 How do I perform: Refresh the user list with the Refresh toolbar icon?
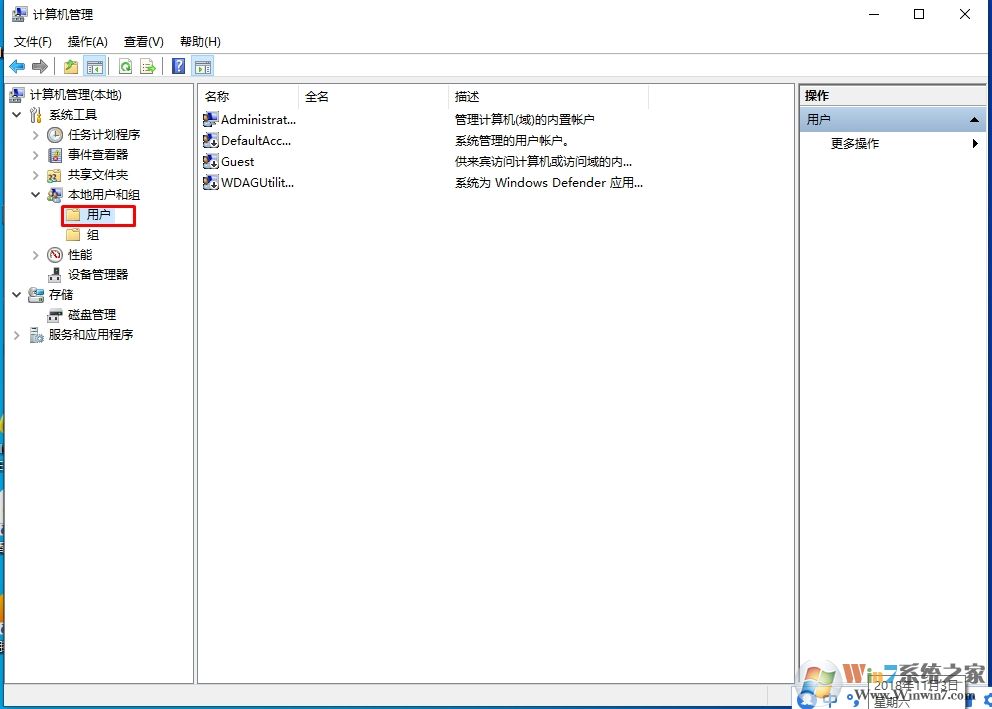(x=124, y=66)
